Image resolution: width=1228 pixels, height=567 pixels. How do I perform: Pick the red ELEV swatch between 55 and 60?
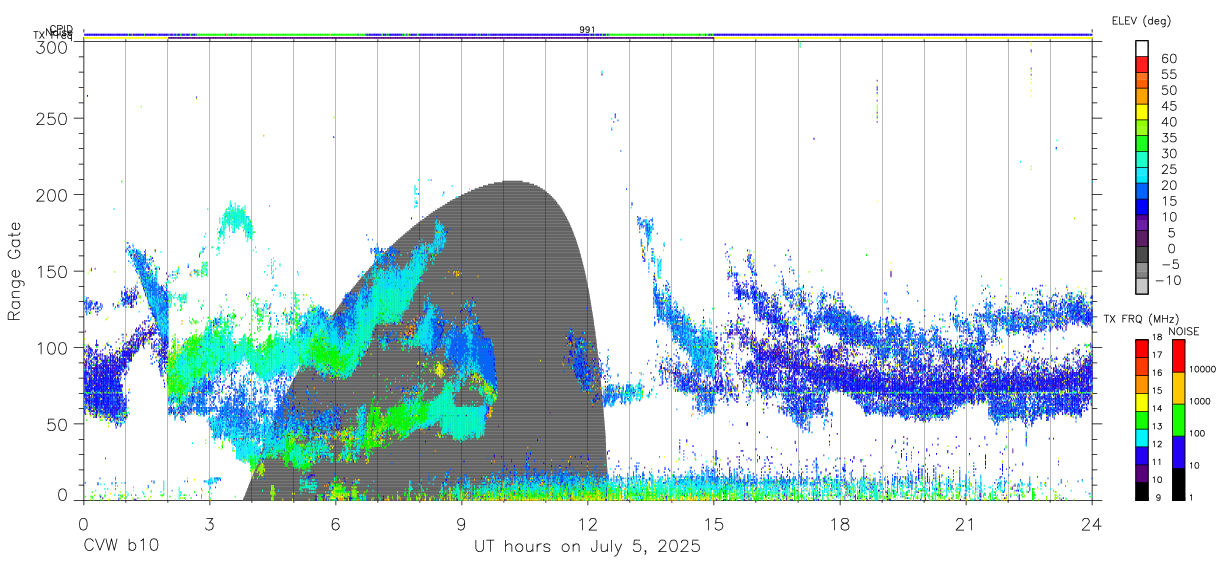click(1142, 65)
